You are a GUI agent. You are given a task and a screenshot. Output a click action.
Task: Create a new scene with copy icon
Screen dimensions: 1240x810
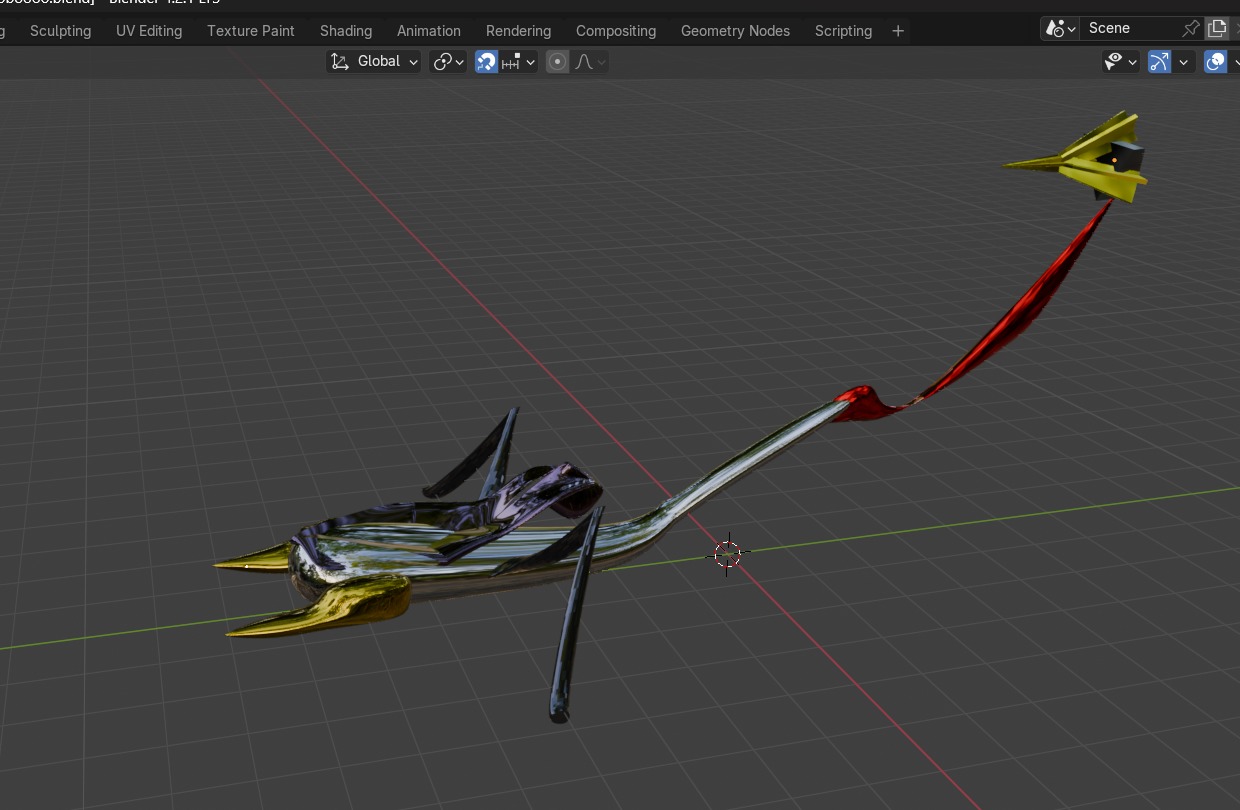tap(1217, 28)
